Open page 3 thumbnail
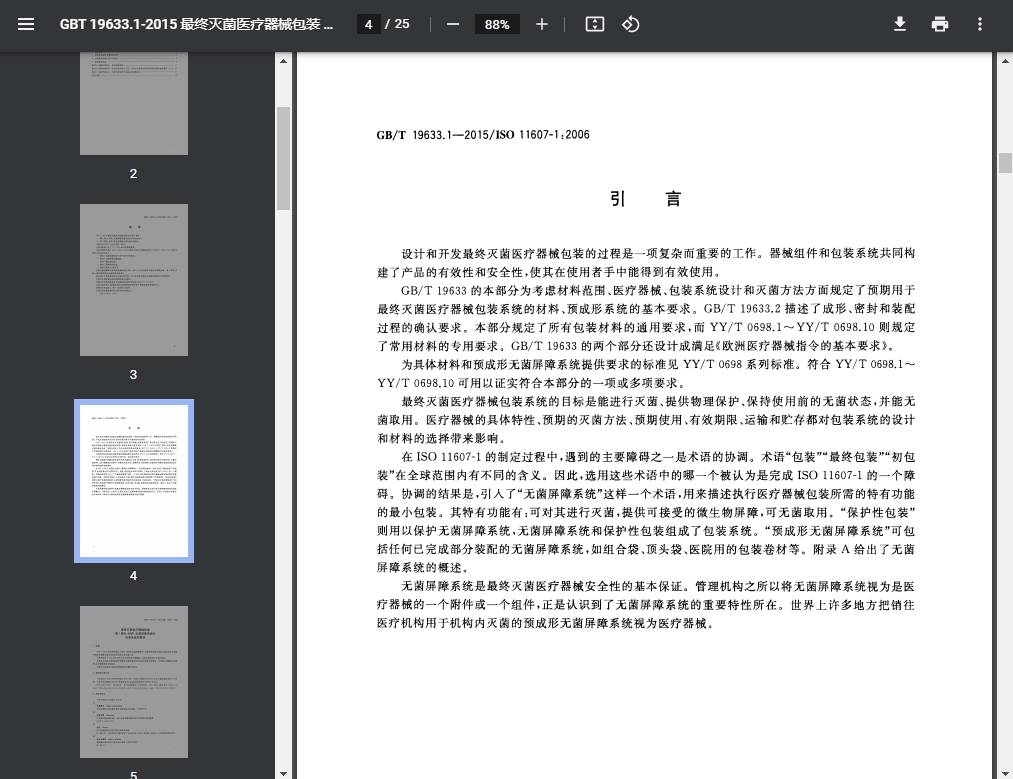This screenshot has height=779, width=1013. pos(134,280)
